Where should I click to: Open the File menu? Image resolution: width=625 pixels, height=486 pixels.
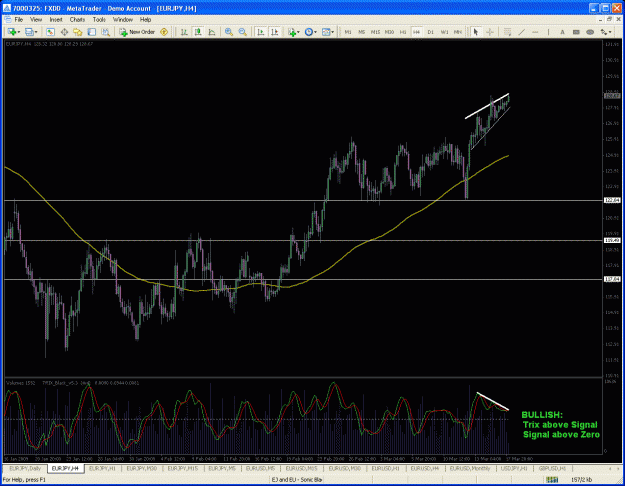click(19, 20)
